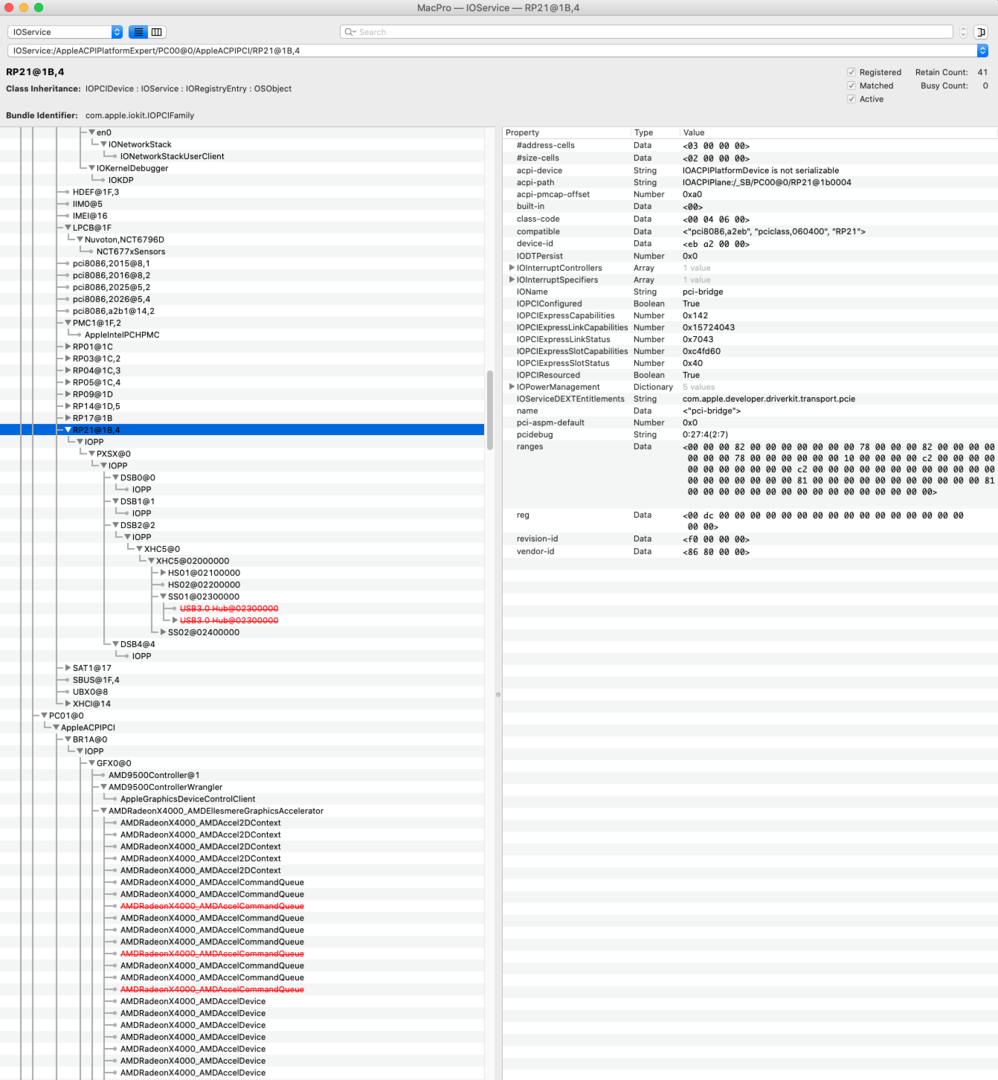Toggle the Active checkbox

click(851, 99)
